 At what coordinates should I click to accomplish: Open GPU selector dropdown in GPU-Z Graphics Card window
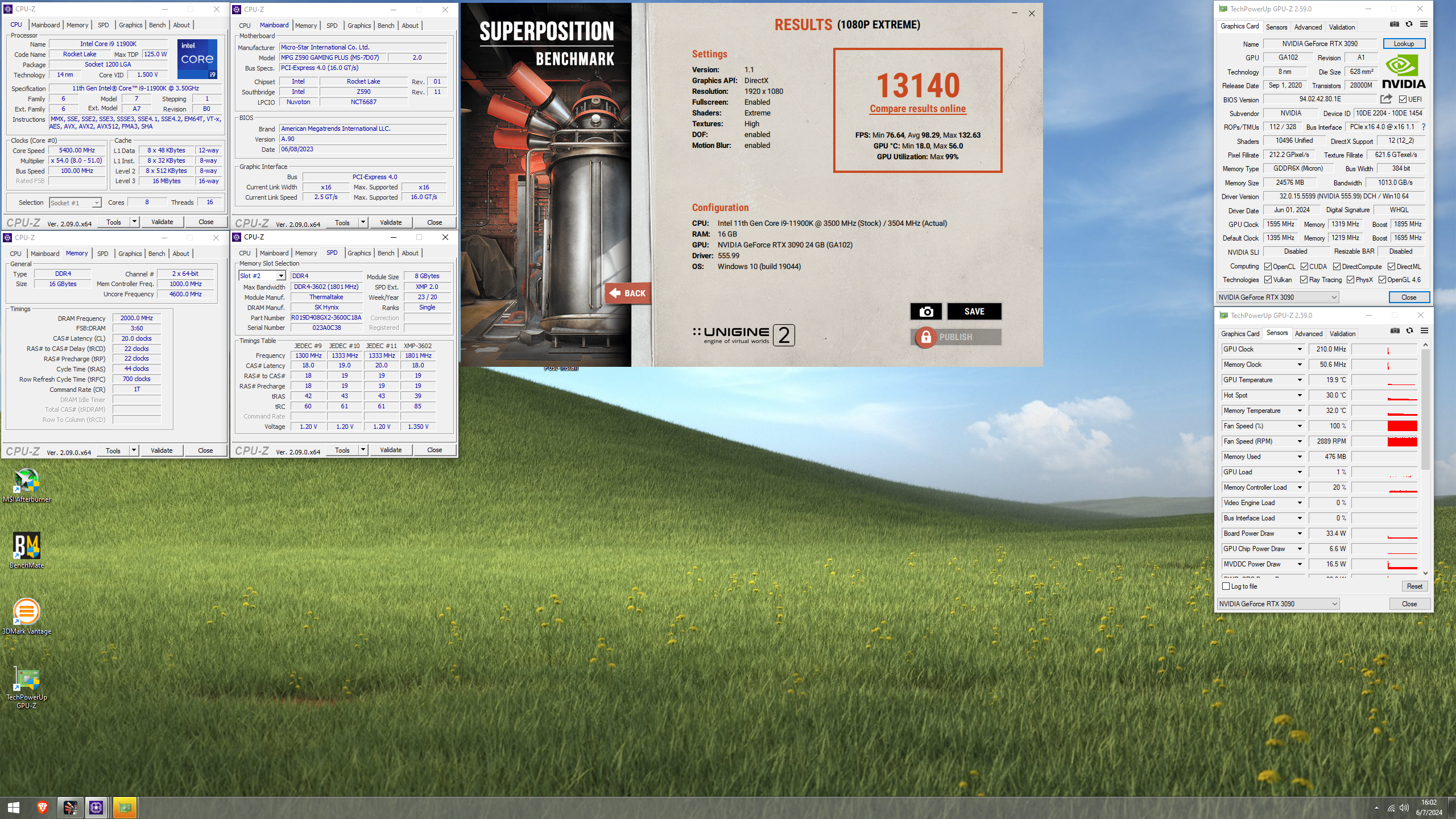coord(1277,297)
